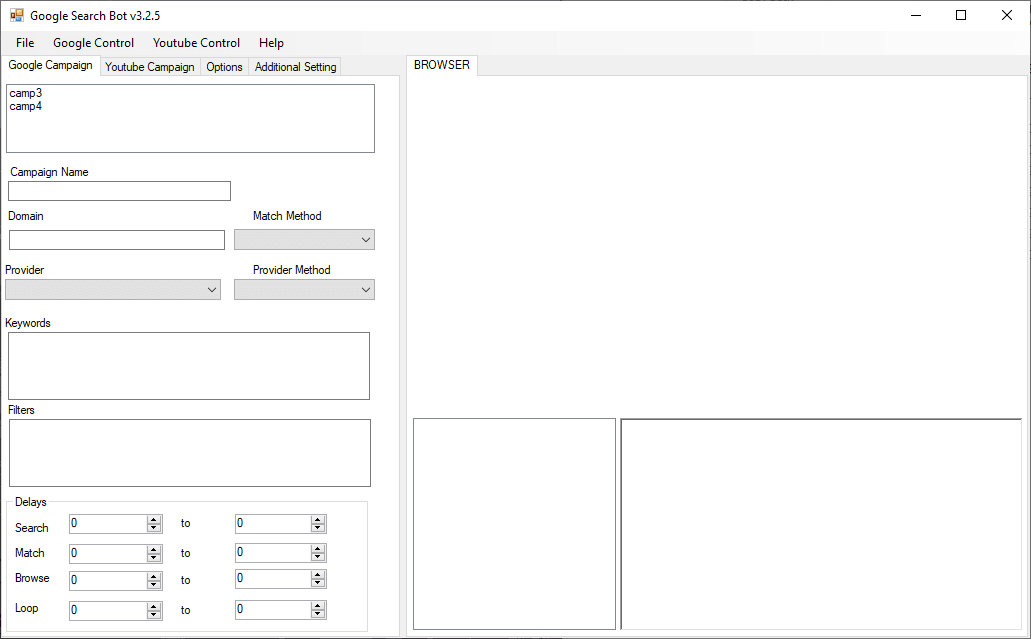
Task: Click inside the Keywords box
Action: [188, 365]
